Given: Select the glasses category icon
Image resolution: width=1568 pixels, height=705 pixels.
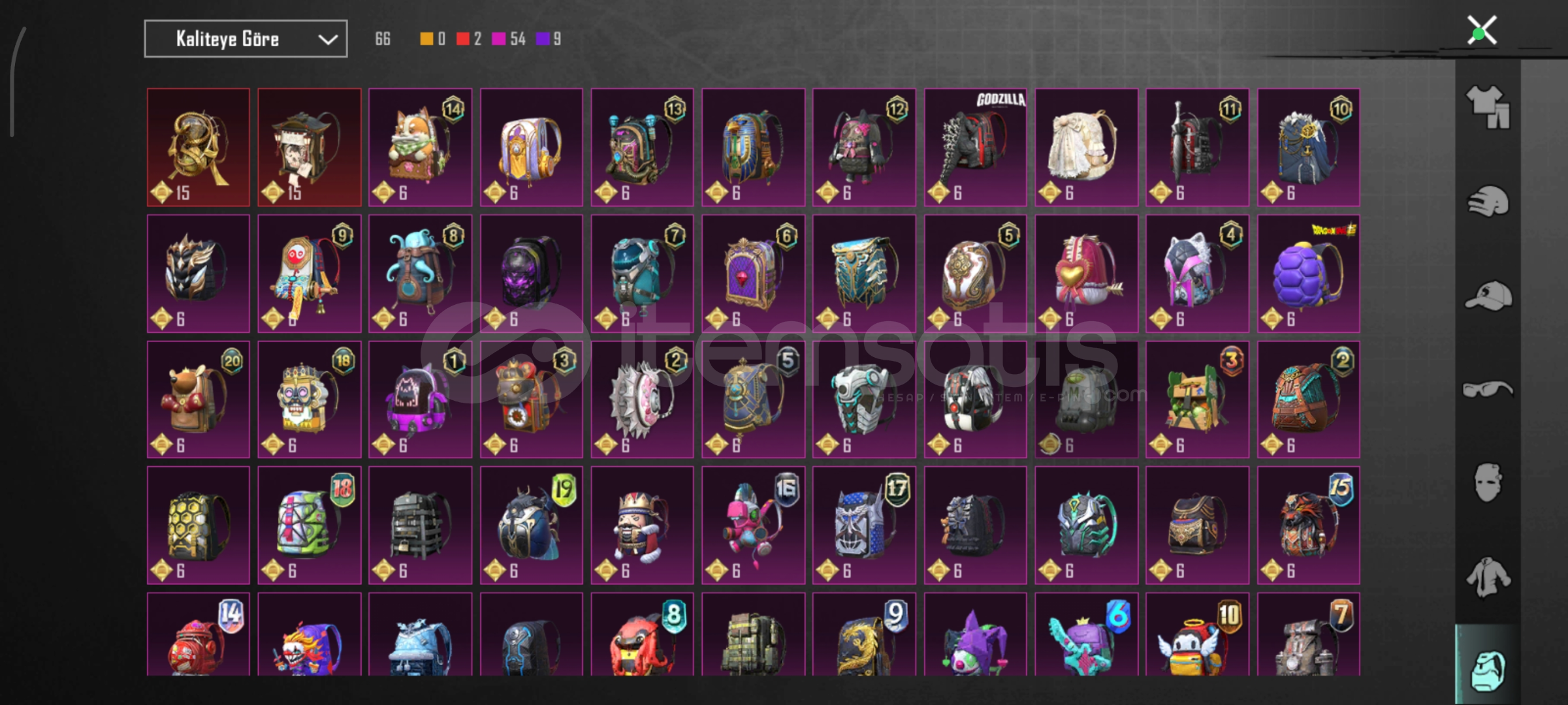Looking at the screenshot, I should [1488, 390].
